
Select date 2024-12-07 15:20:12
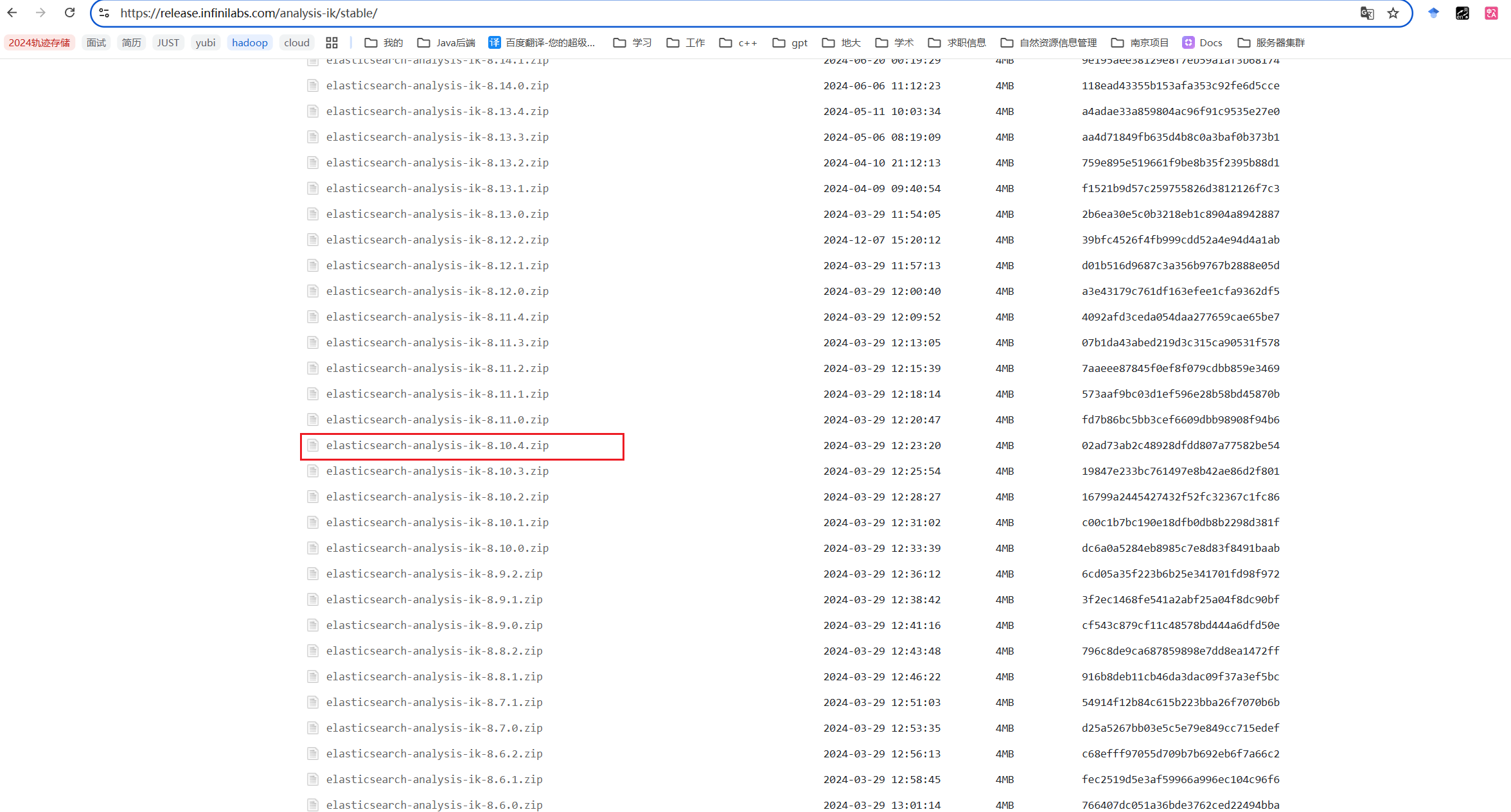click(882, 240)
